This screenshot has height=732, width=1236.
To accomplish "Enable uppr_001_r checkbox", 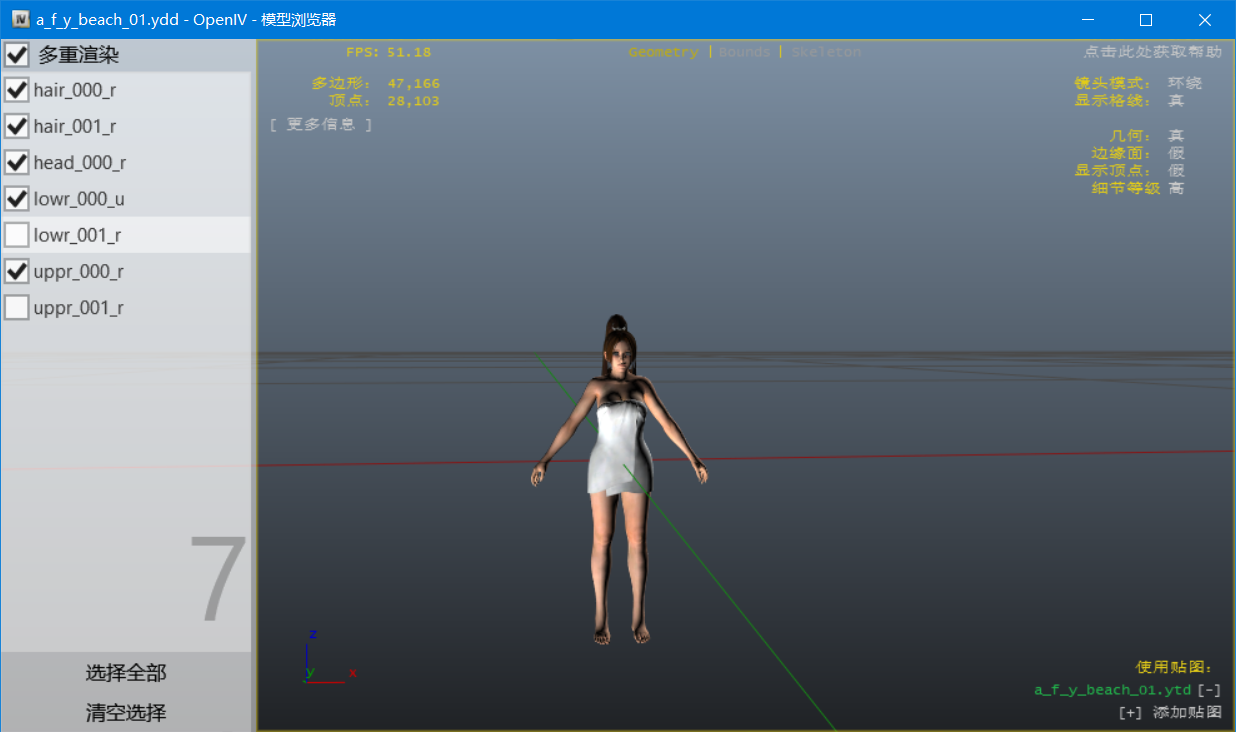I will pos(17,307).
